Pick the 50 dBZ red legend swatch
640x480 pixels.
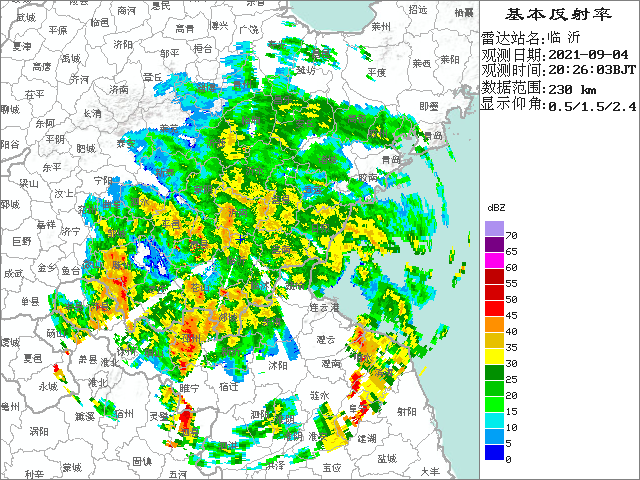coord(494,293)
